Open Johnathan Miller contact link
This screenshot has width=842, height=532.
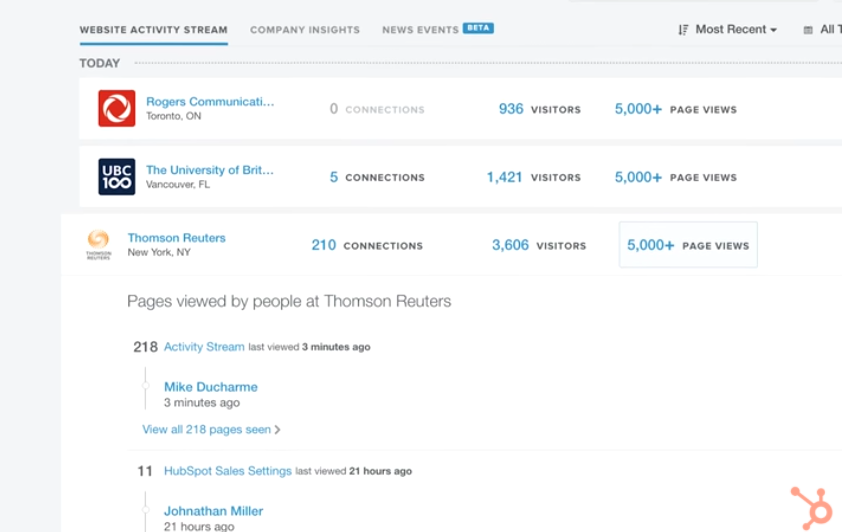click(213, 511)
